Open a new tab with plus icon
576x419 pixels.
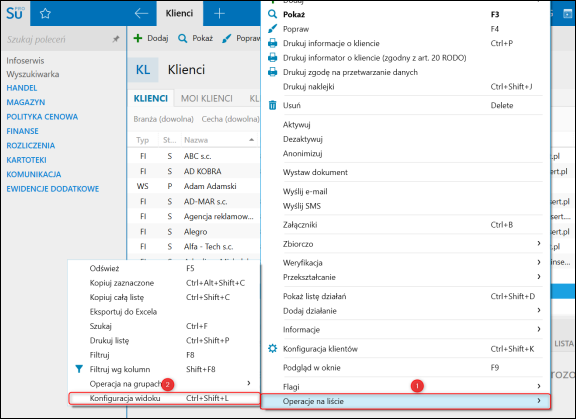[219, 14]
